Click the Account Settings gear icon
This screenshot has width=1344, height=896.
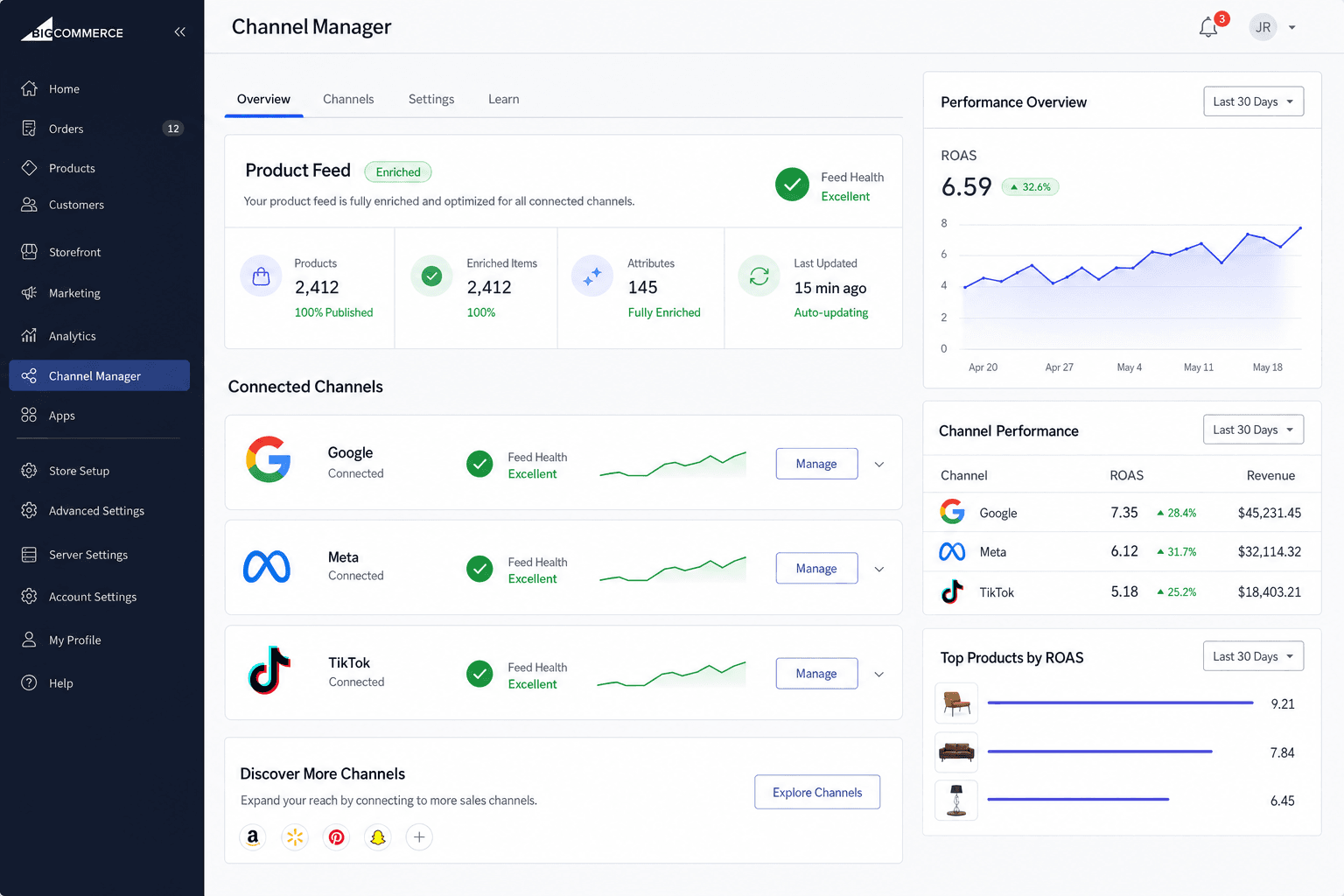click(29, 596)
